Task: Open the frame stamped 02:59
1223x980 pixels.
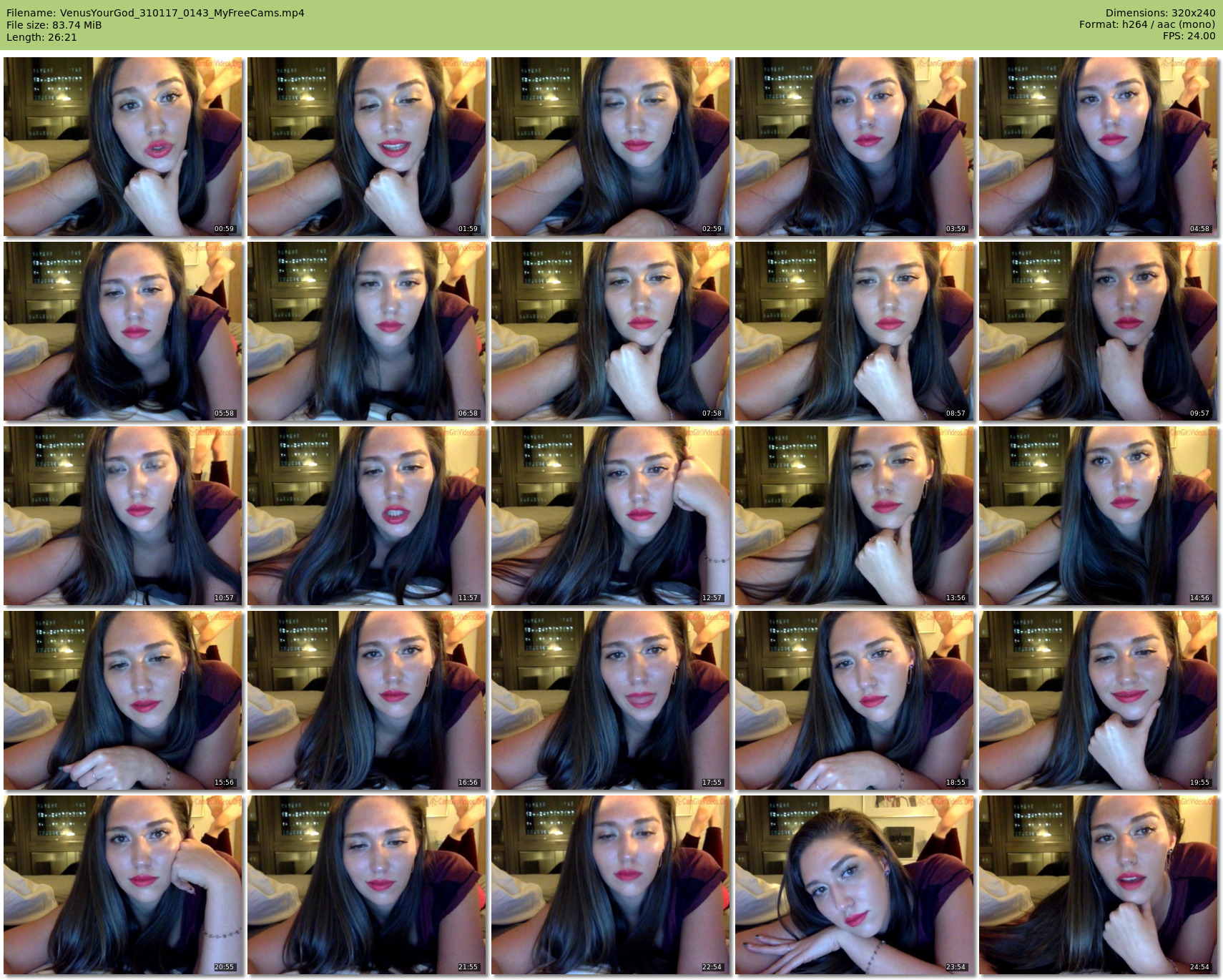Action: pos(611,147)
